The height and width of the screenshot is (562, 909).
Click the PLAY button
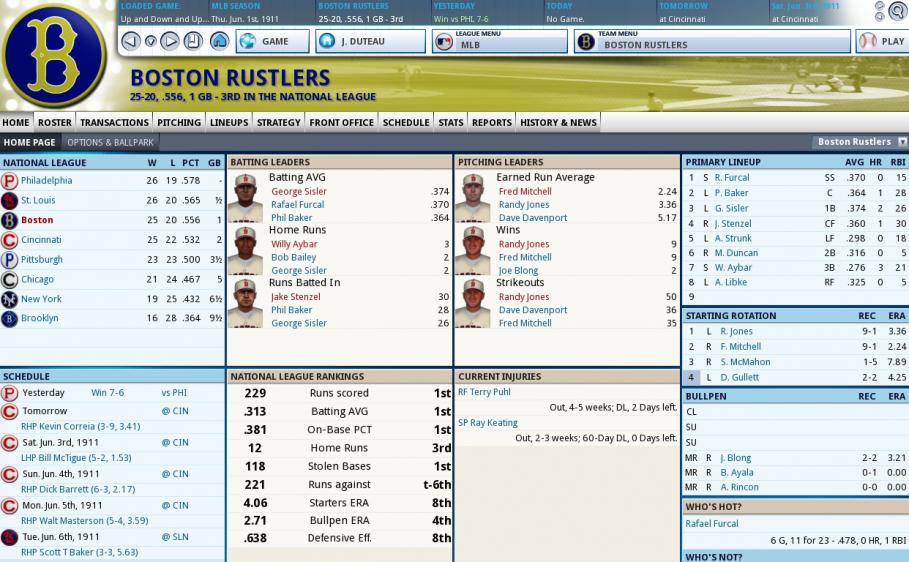click(882, 41)
